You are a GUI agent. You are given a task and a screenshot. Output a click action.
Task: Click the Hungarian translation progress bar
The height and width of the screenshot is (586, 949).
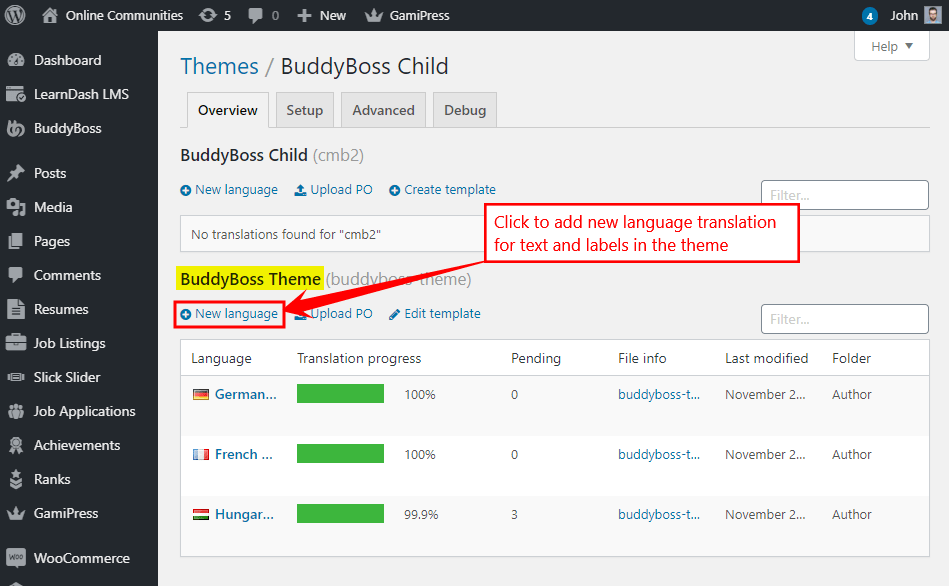340,514
